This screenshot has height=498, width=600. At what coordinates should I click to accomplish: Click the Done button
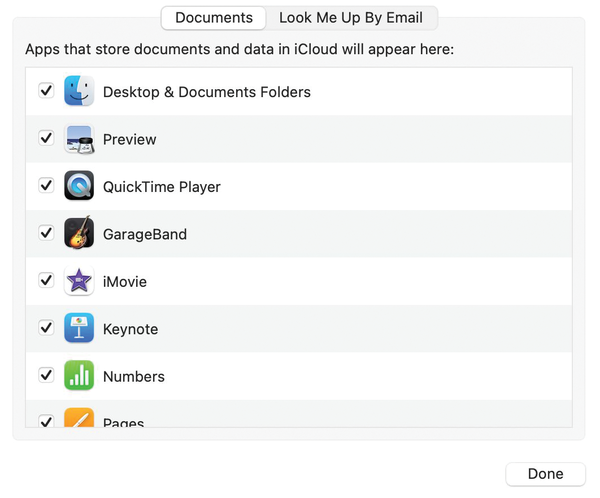click(x=545, y=474)
